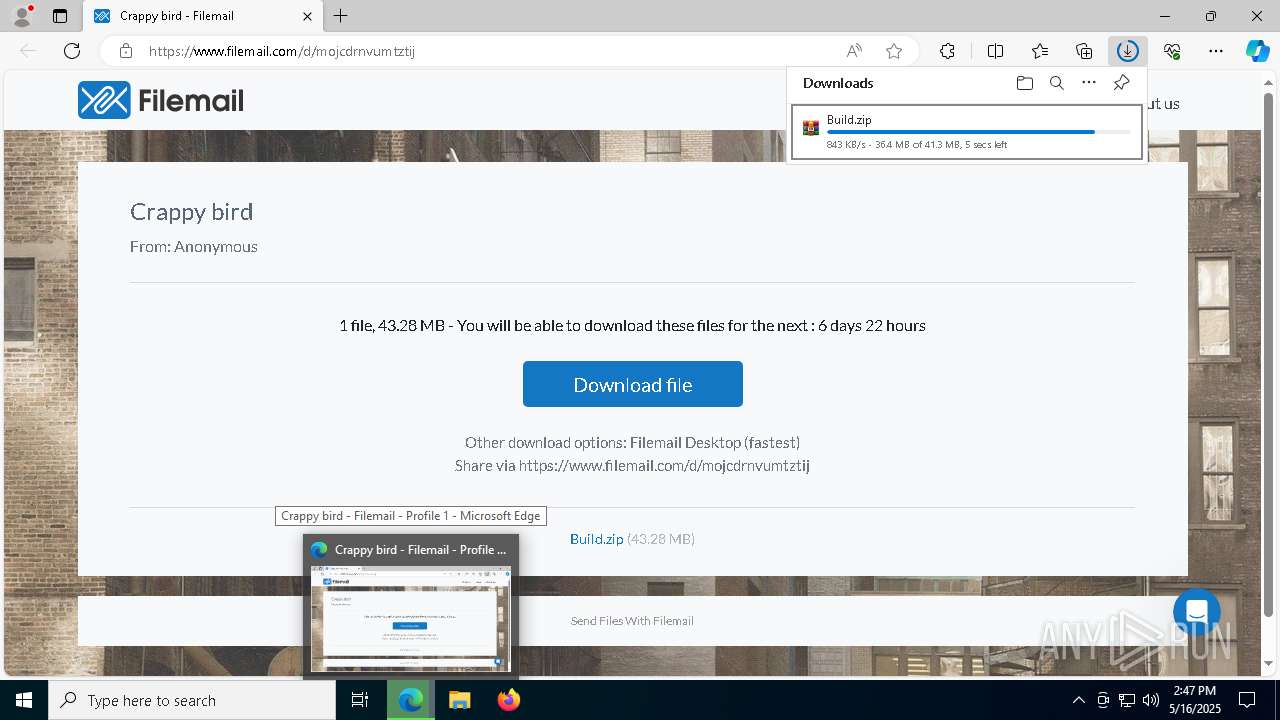
Task: Close the Crappy bird - Filemail tab
Action: [307, 16]
